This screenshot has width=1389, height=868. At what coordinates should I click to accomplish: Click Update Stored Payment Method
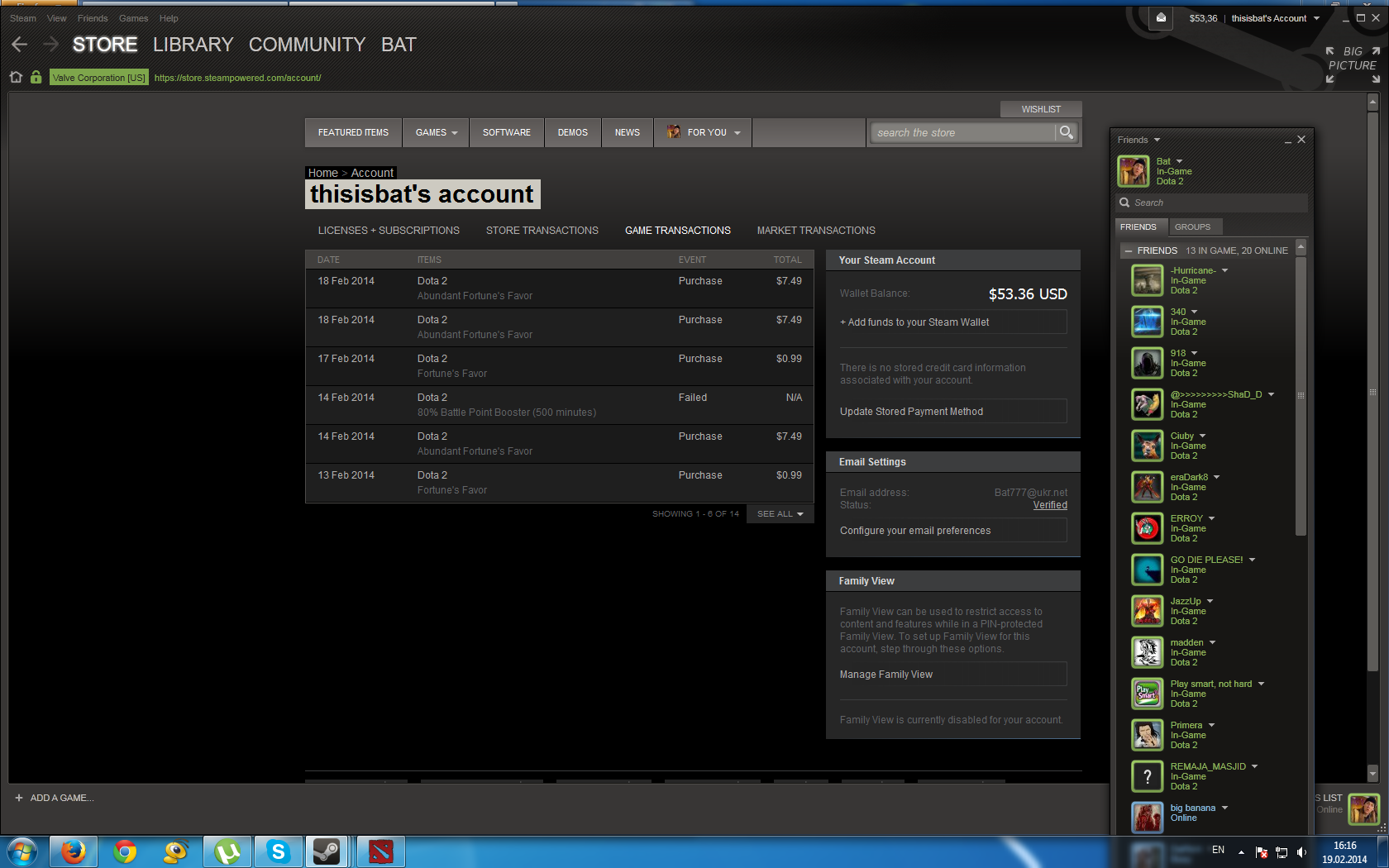[x=952, y=412]
